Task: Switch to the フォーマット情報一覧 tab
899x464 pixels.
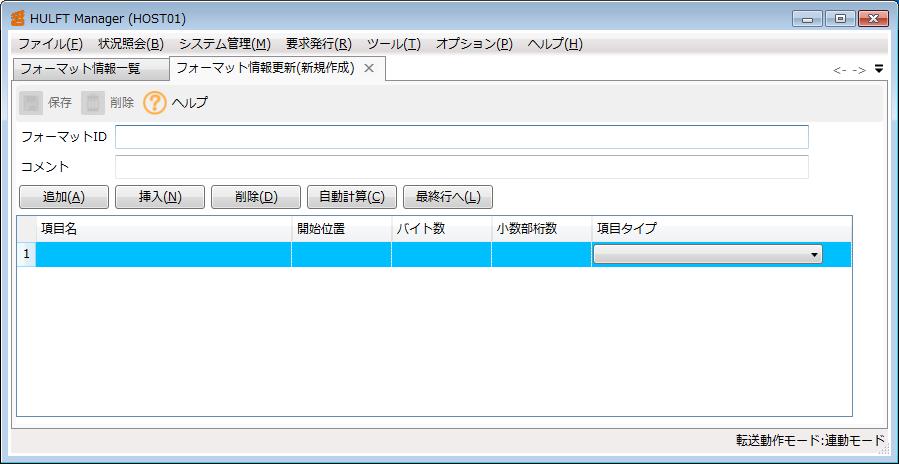Action: pyautogui.click(x=91, y=69)
